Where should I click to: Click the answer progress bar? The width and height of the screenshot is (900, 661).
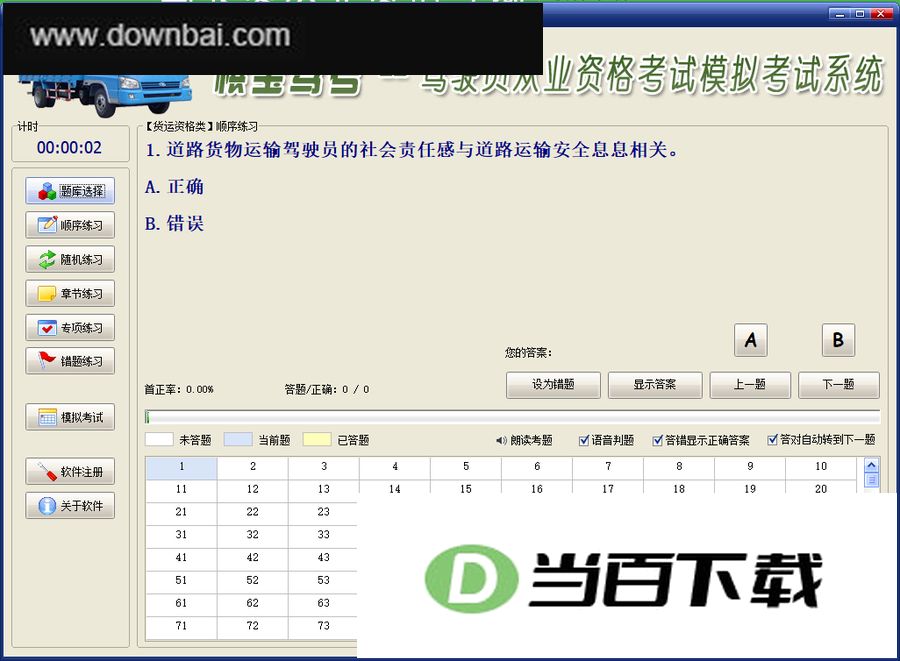point(513,417)
